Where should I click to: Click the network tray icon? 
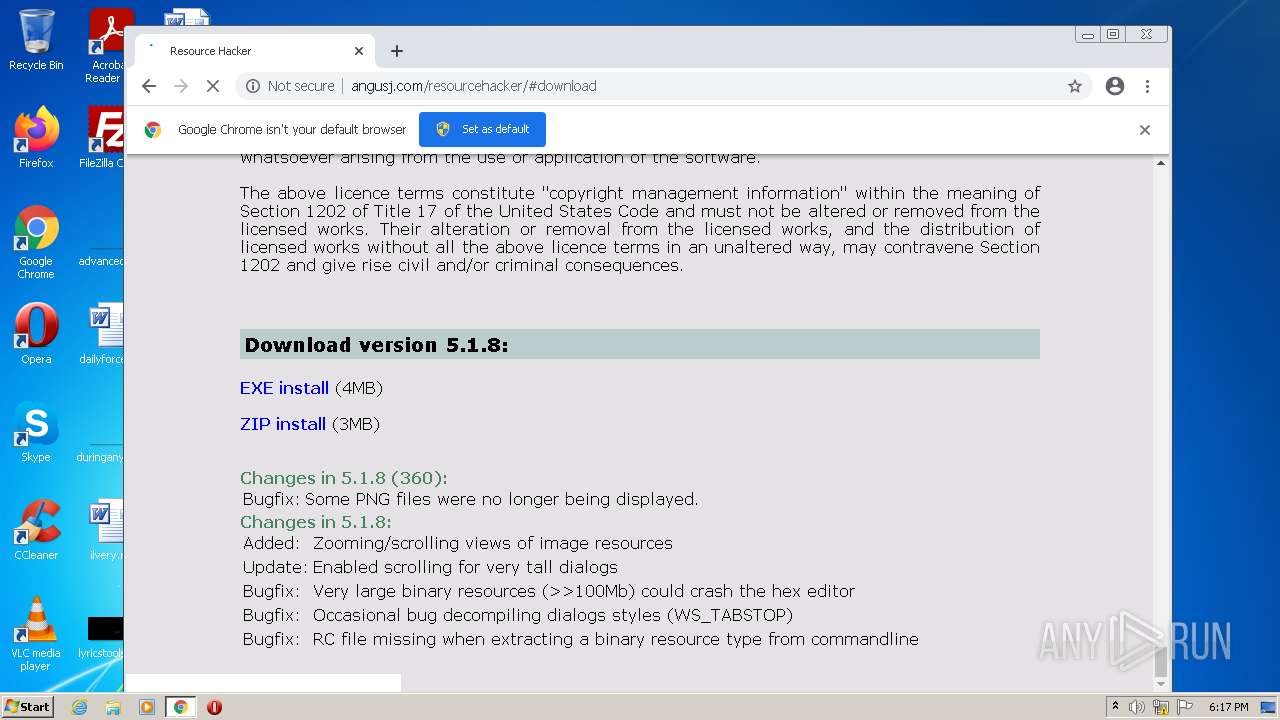click(1161, 707)
